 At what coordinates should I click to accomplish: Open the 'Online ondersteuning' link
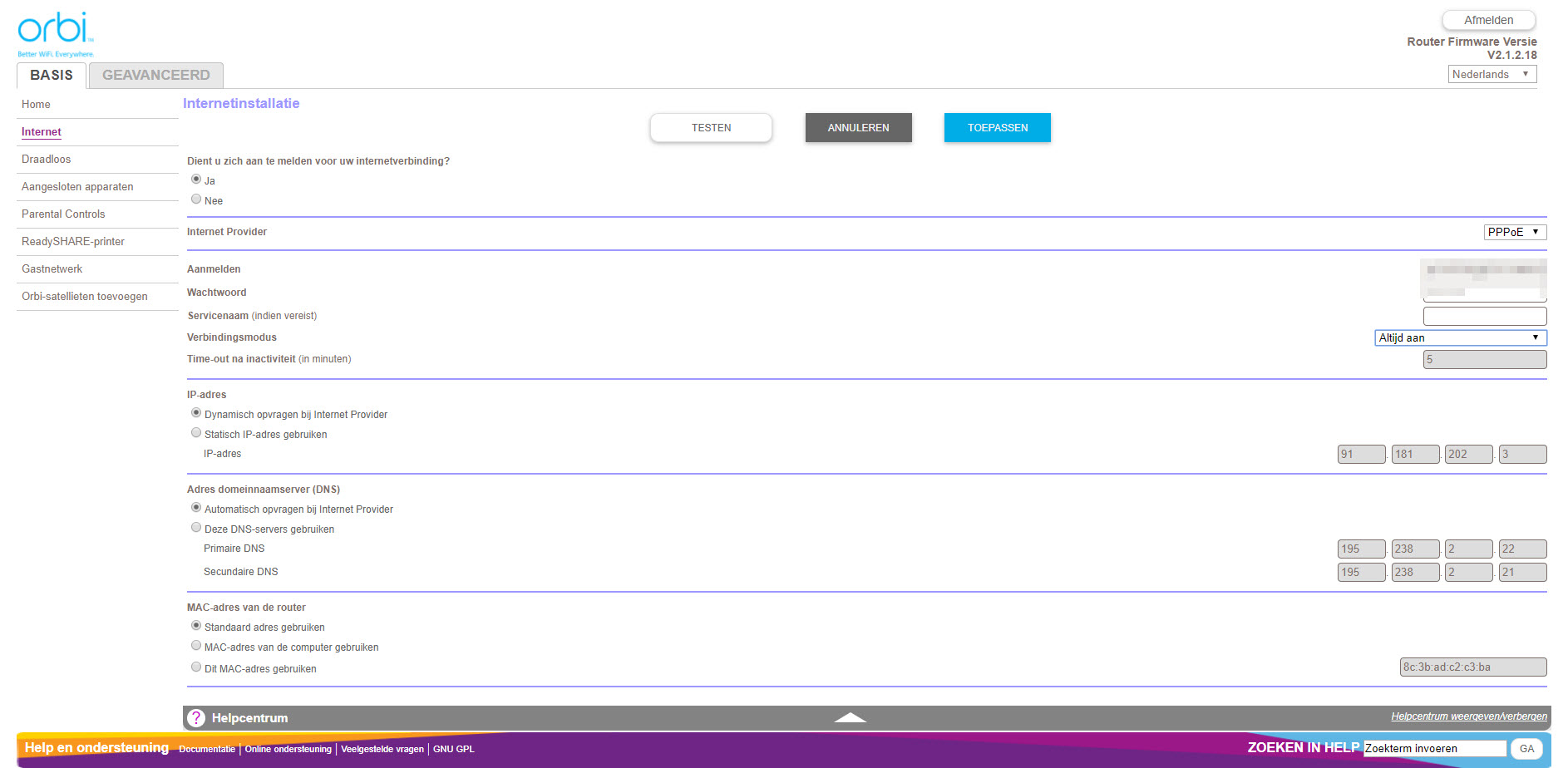pyautogui.click(x=288, y=749)
